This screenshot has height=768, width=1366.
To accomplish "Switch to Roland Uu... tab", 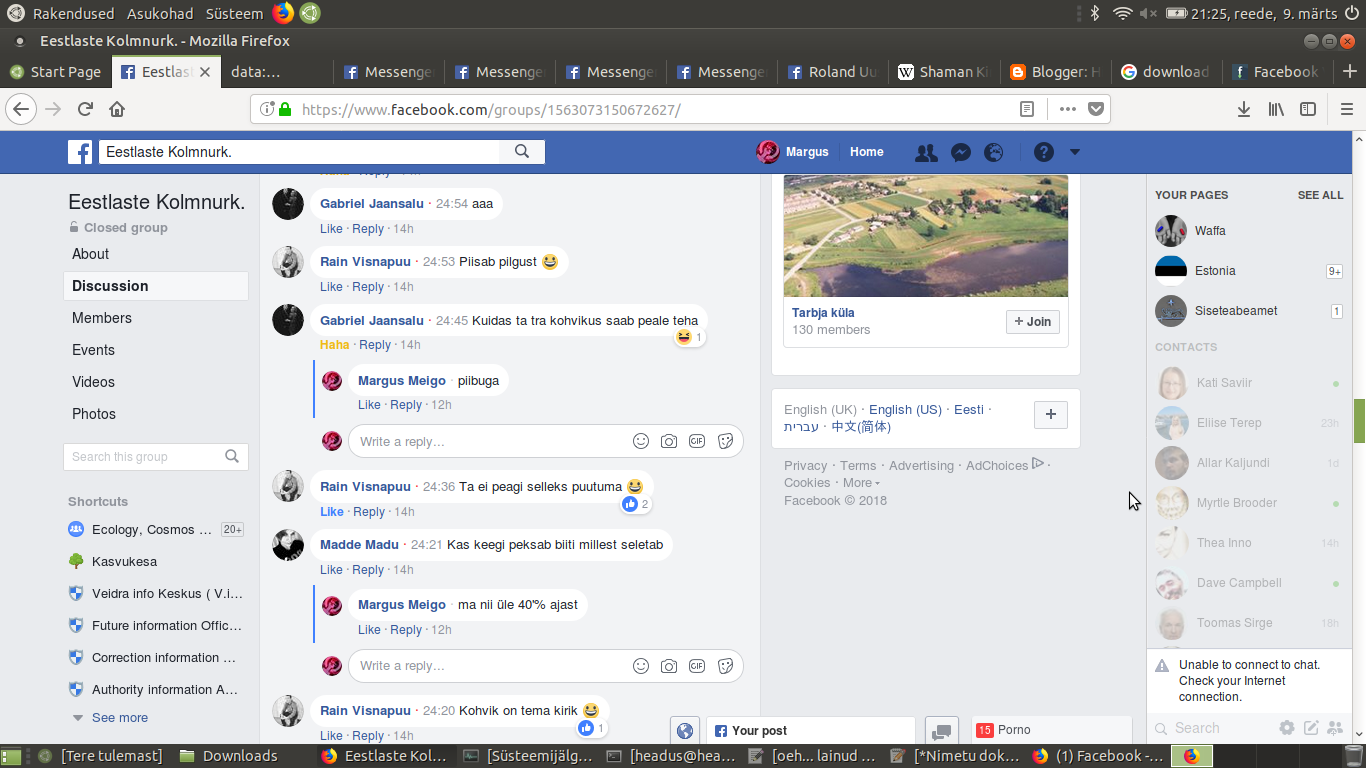I will (832, 72).
